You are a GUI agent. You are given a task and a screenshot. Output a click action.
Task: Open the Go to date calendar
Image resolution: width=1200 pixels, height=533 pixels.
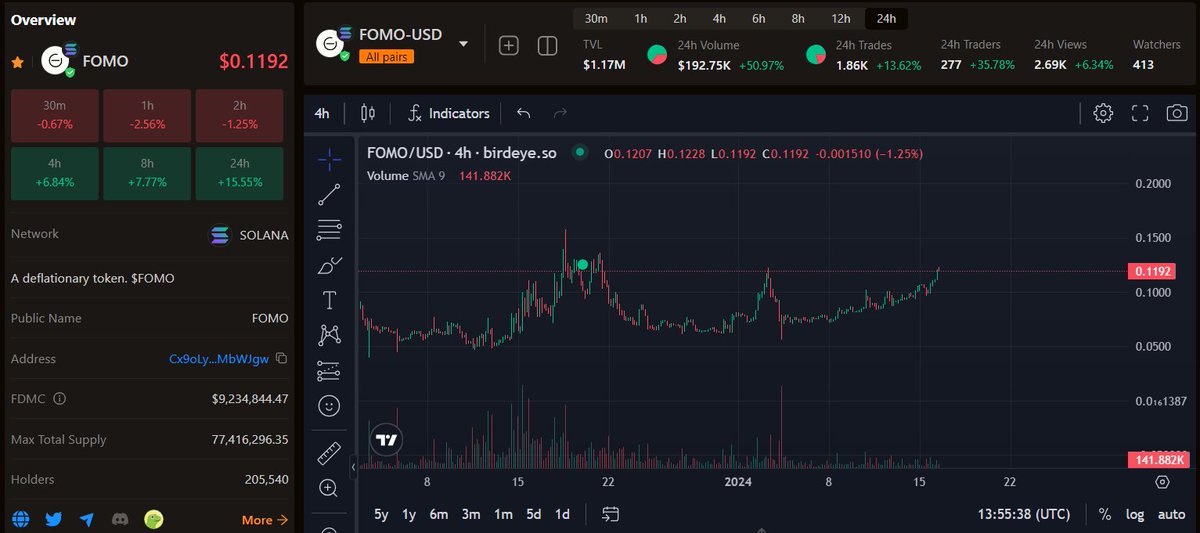click(611, 514)
